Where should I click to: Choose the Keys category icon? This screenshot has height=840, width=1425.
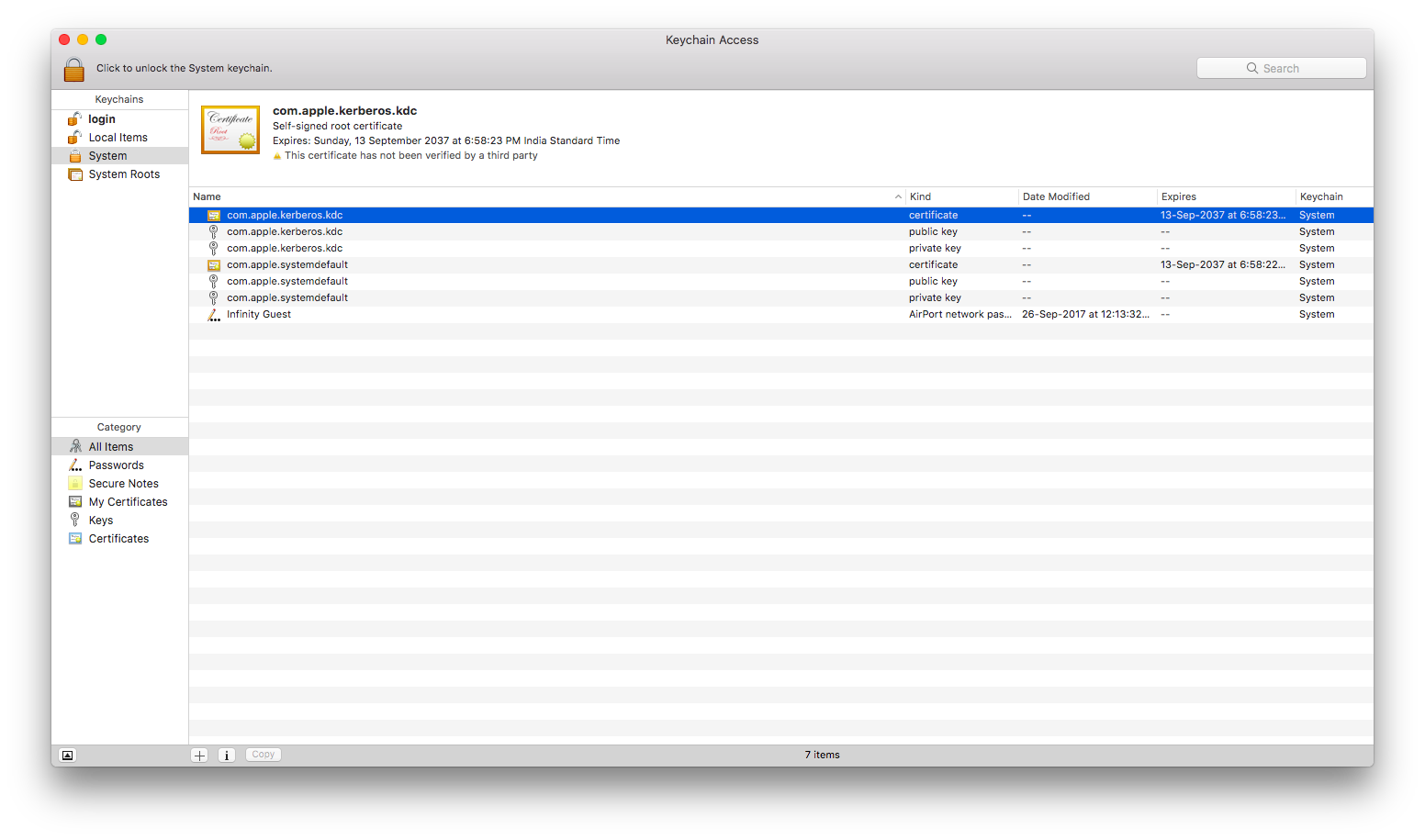tap(75, 521)
